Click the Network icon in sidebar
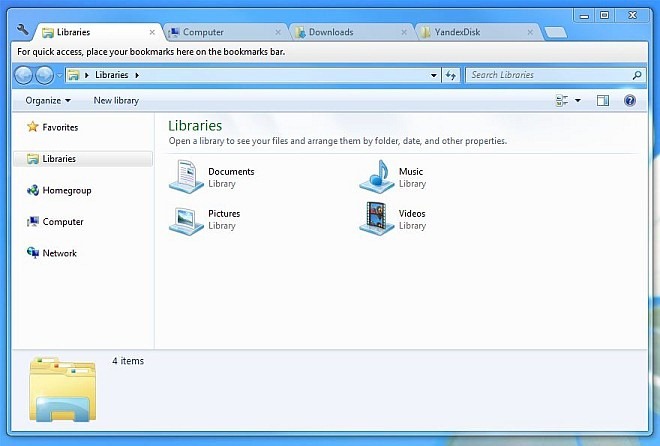Image resolution: width=660 pixels, height=446 pixels. (x=32, y=252)
